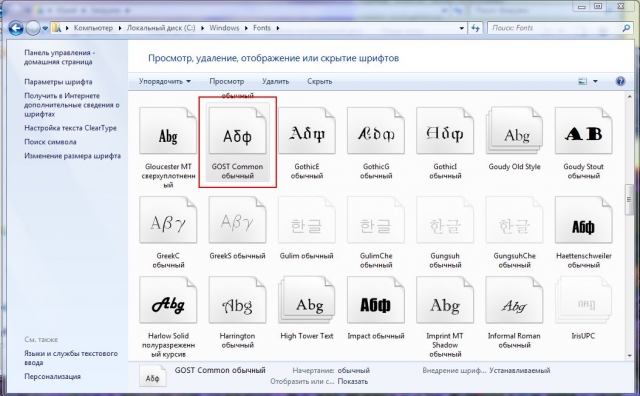
Task: Select the GOST Common font icon
Action: pyautogui.click(x=237, y=131)
